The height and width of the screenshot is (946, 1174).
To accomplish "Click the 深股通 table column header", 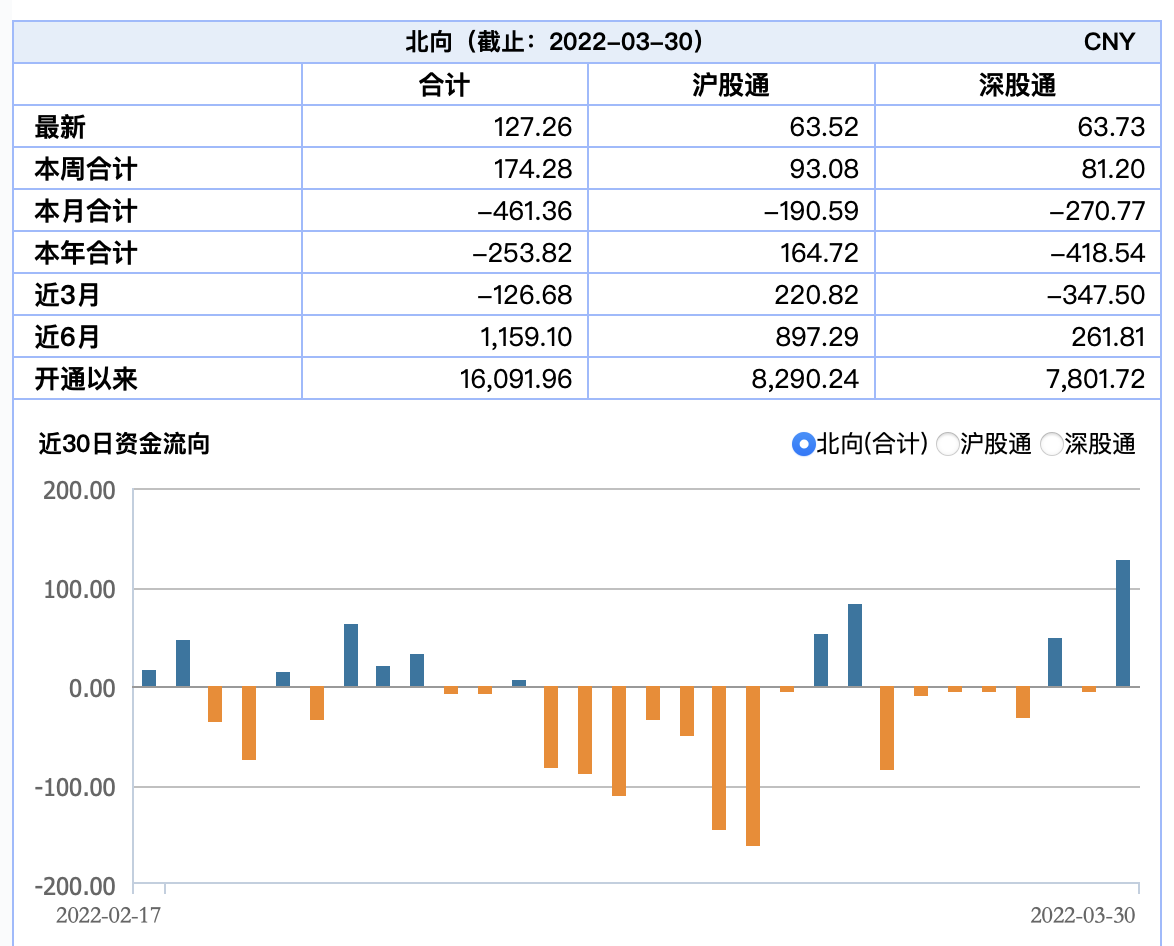I will (x=1017, y=85).
